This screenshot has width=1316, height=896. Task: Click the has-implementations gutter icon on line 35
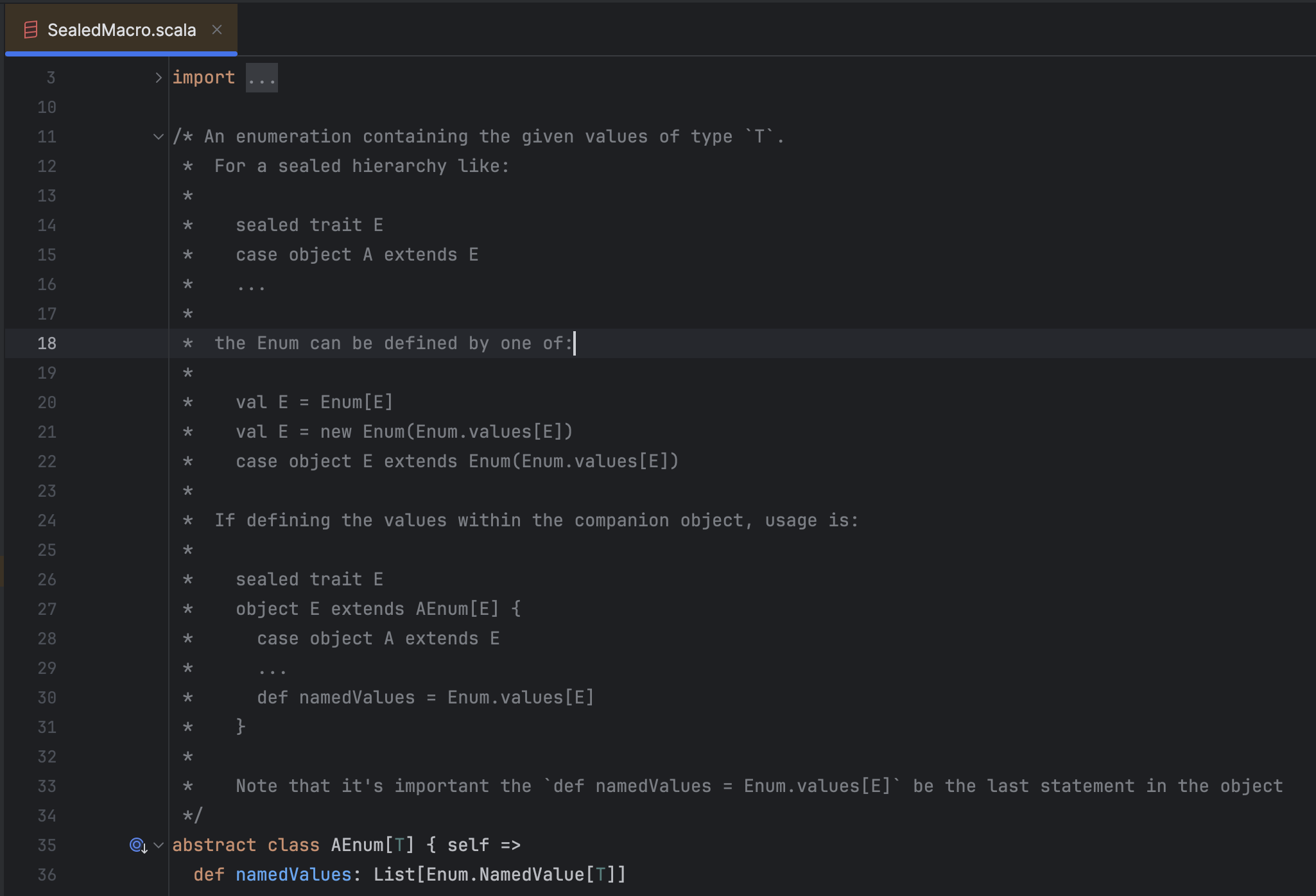(x=137, y=845)
